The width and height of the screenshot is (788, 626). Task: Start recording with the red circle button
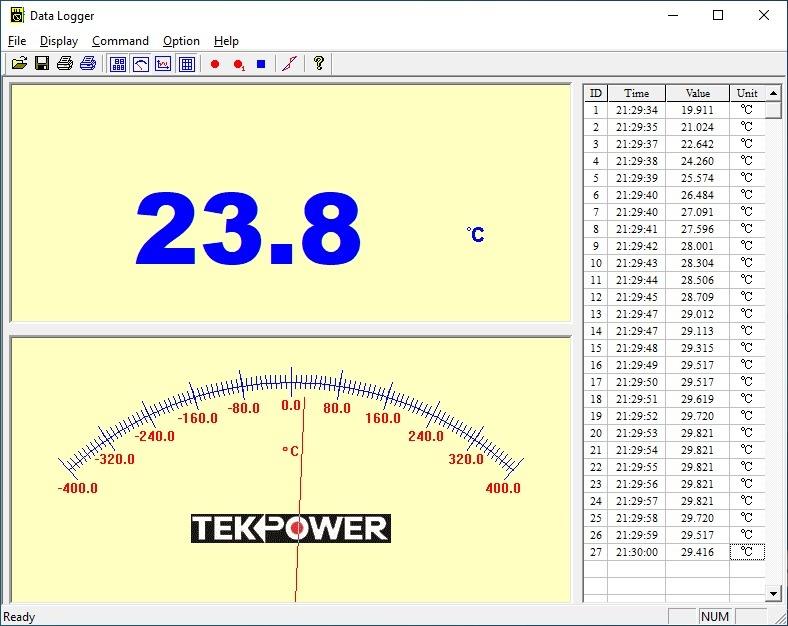(x=215, y=64)
